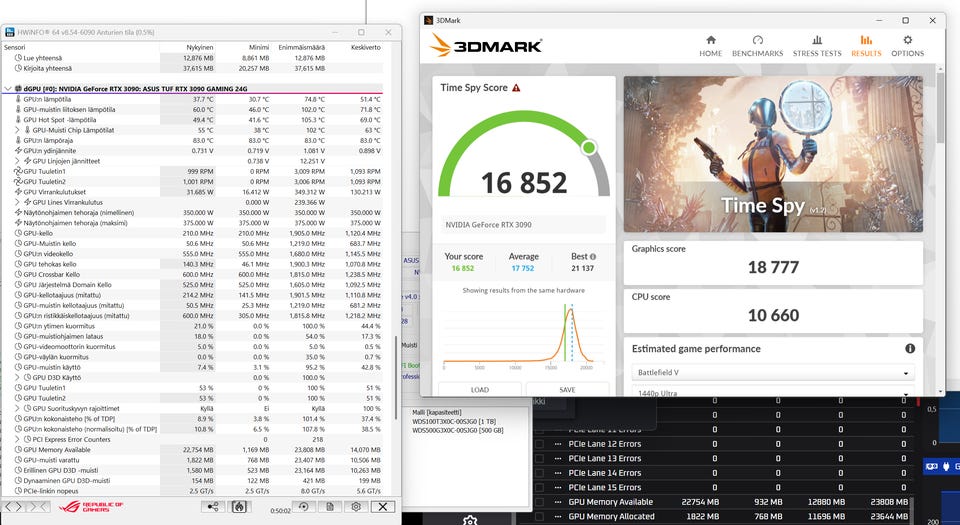Expand the GPU-Muisti Chip Lämpötilat sensor row
Image resolution: width=960 pixels, height=525 pixels.
click(x=17, y=130)
